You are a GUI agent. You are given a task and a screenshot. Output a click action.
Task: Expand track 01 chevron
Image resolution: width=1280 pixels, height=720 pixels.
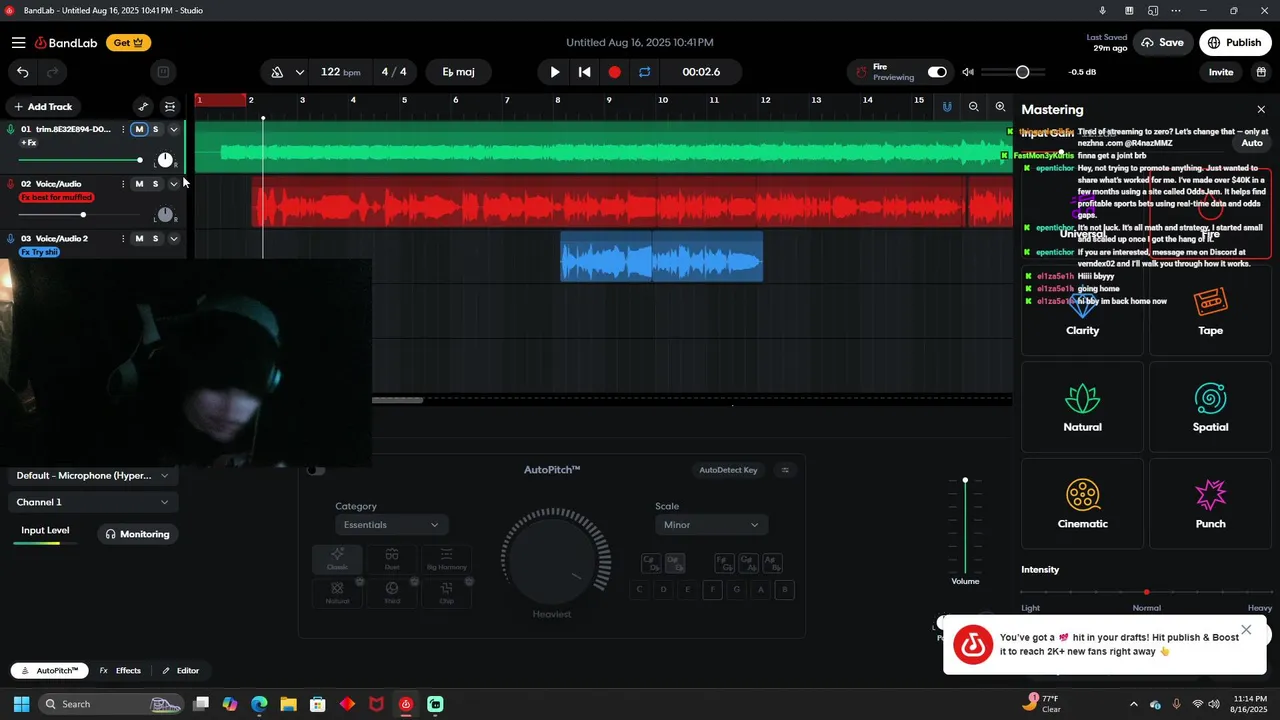[x=174, y=129]
